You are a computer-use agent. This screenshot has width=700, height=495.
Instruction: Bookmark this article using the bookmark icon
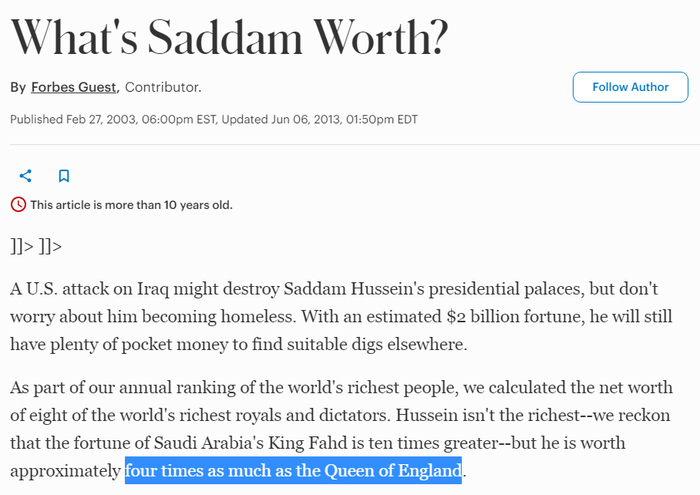(x=64, y=175)
